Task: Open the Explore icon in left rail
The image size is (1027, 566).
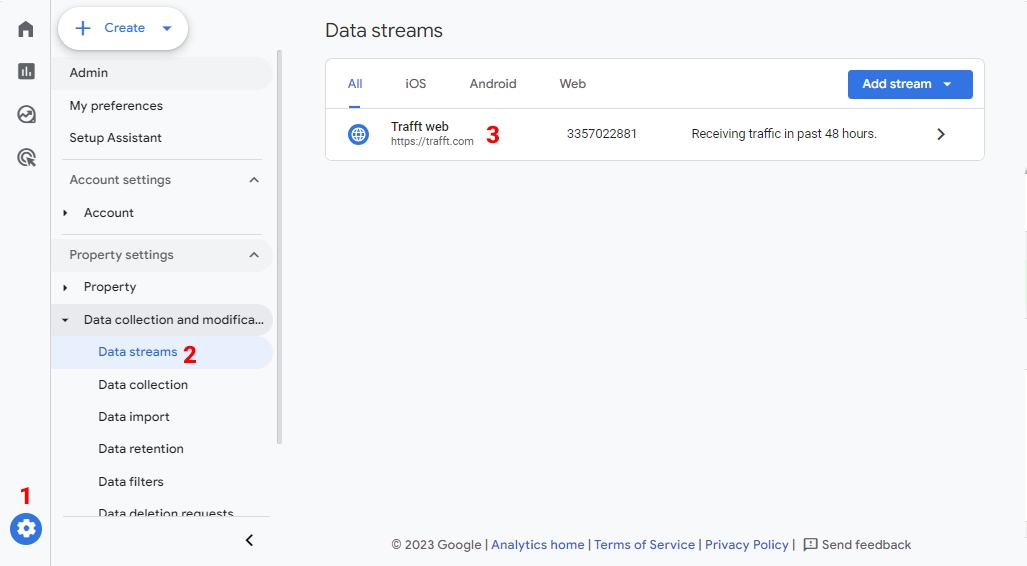Action: 26,114
